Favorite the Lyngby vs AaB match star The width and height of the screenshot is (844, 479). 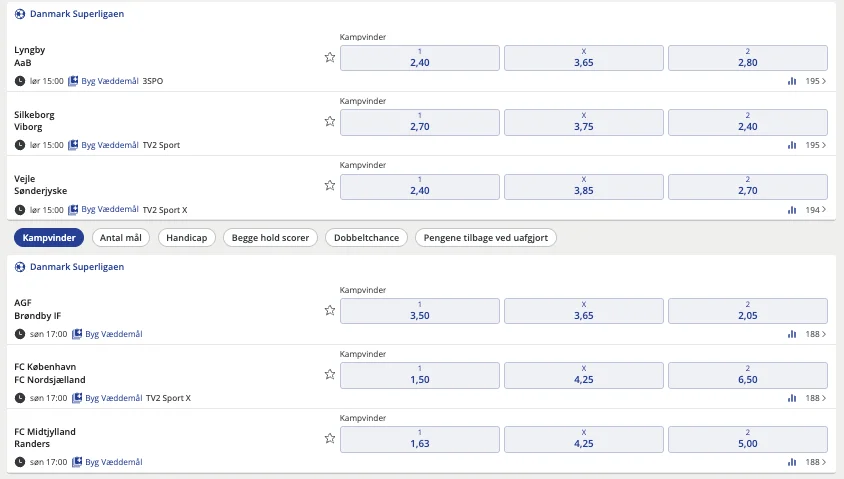point(330,57)
